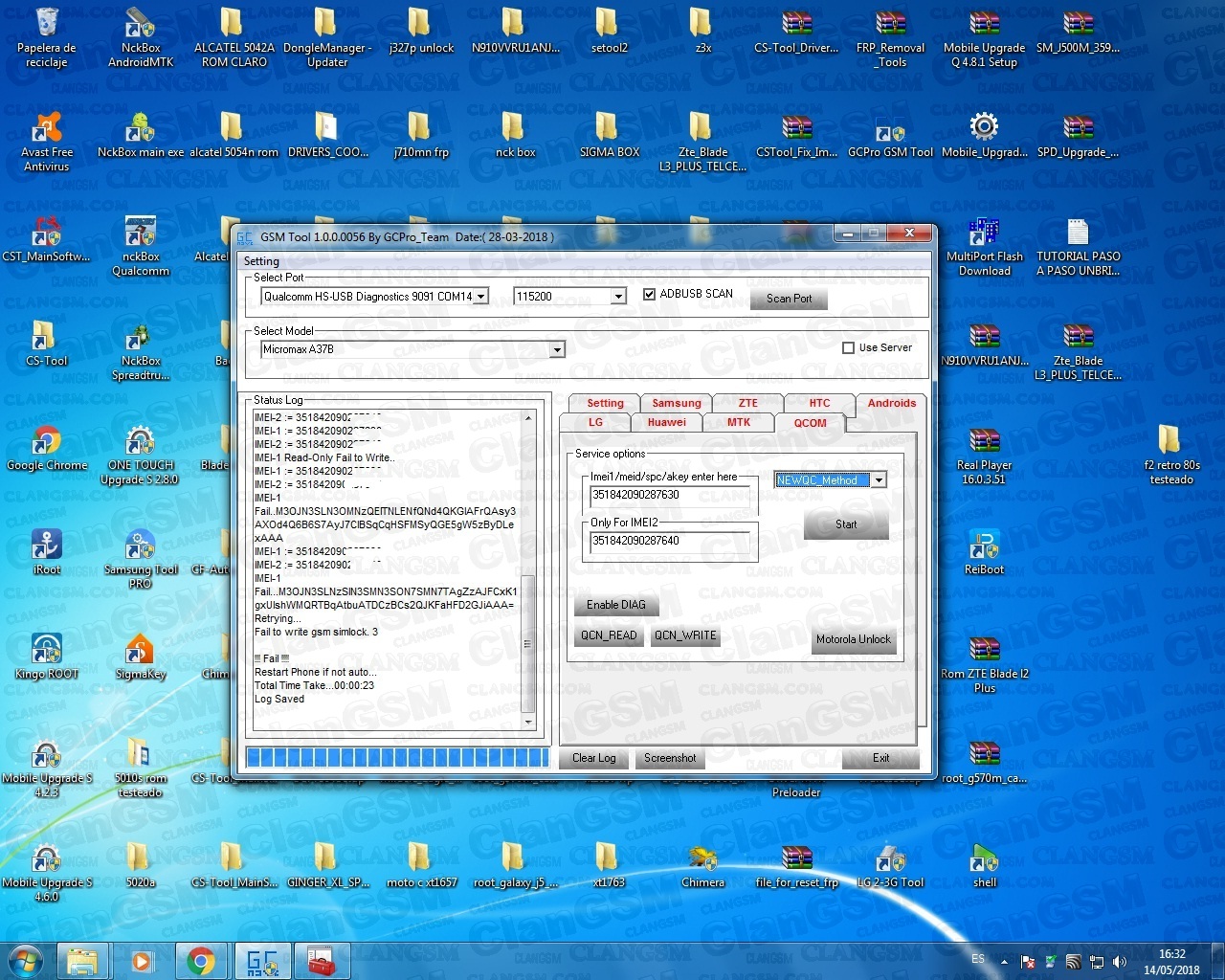Click the QCN_READ button
This screenshot has height=980, width=1225.
pyautogui.click(x=609, y=635)
